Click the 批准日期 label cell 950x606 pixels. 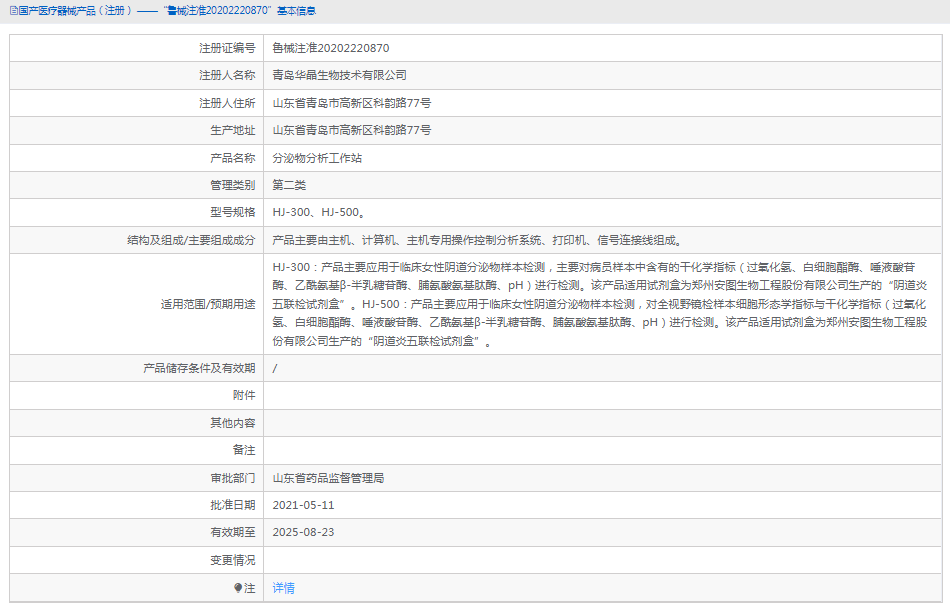[x=137, y=505]
